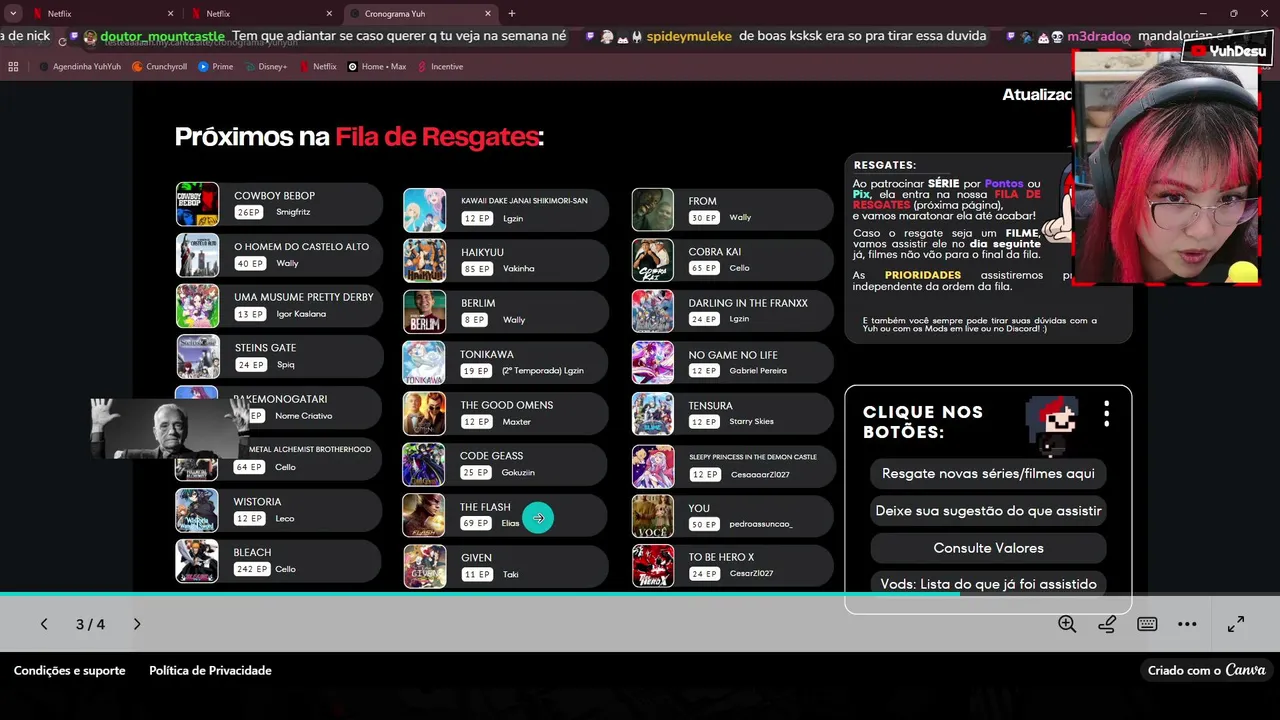Open the Home • Max bookmark
This screenshot has height=720, width=1280.
(x=377, y=67)
